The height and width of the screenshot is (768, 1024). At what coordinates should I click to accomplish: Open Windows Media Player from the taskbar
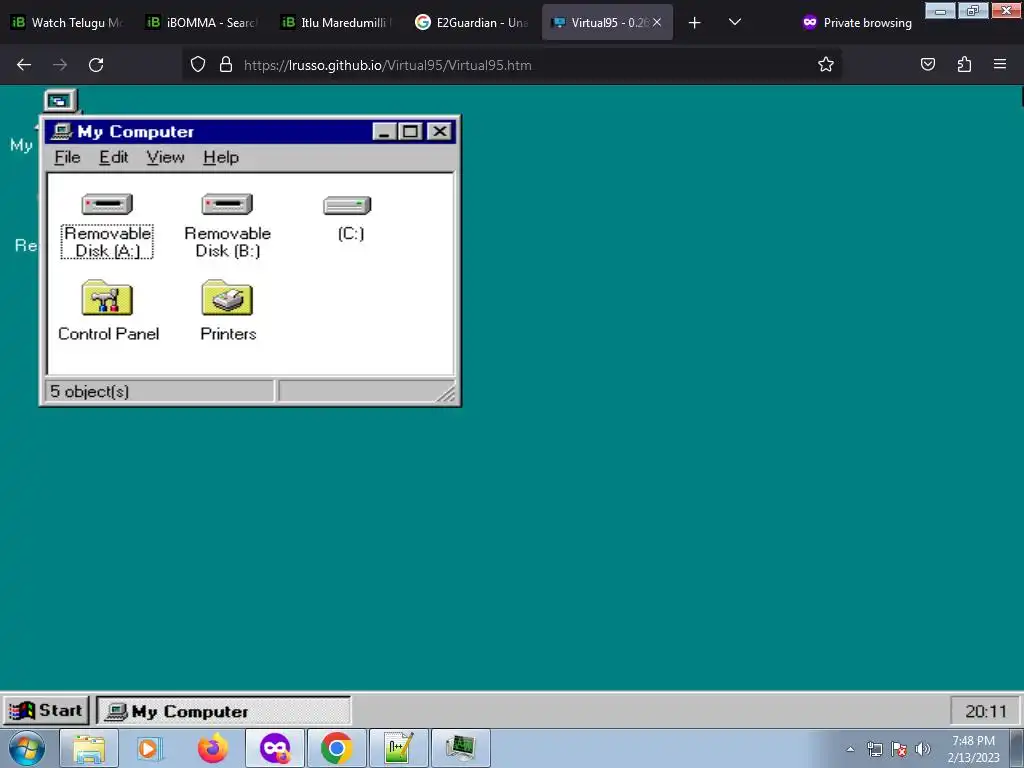[x=150, y=748]
